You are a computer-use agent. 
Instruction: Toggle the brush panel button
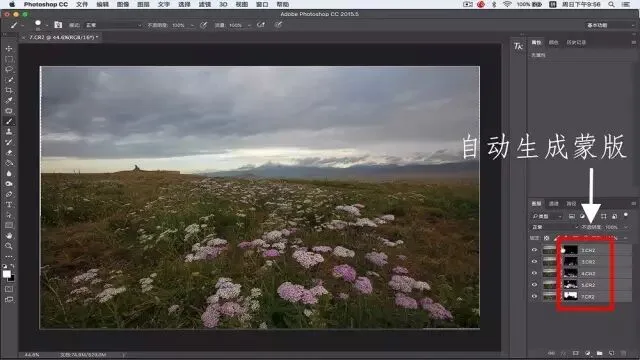(58, 25)
